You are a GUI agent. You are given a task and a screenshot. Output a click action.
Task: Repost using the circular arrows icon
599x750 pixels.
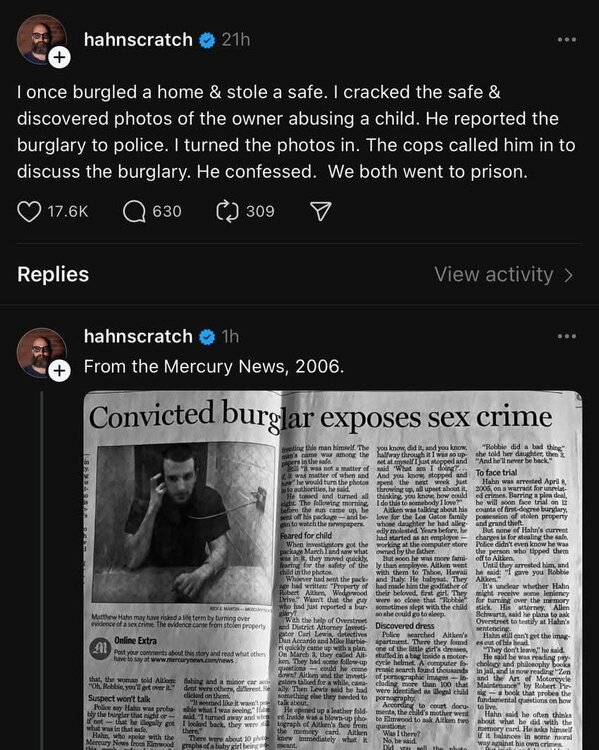[x=227, y=211]
